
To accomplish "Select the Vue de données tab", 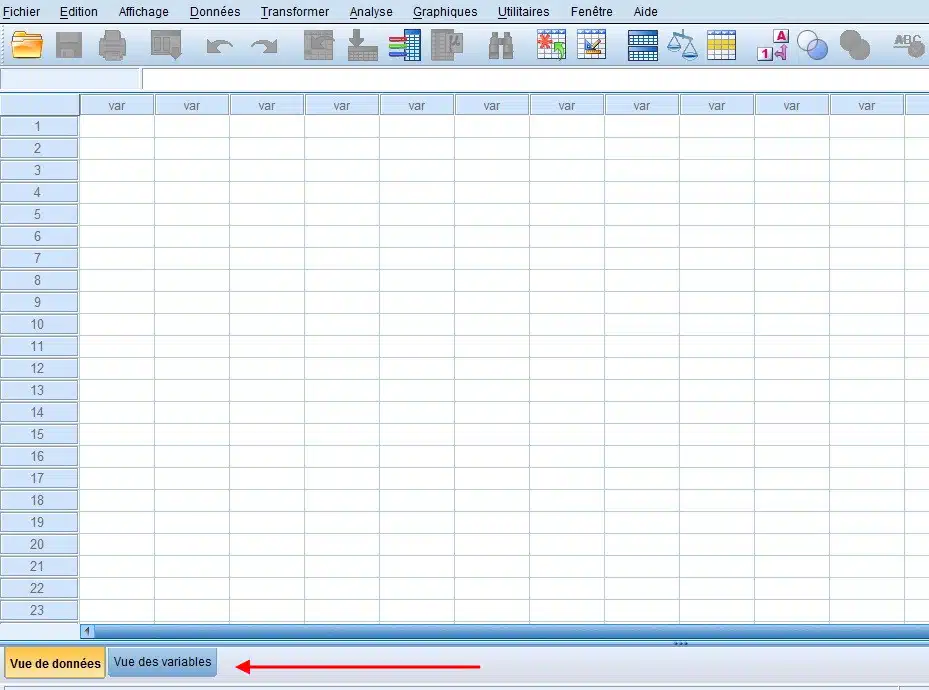I will click(55, 663).
